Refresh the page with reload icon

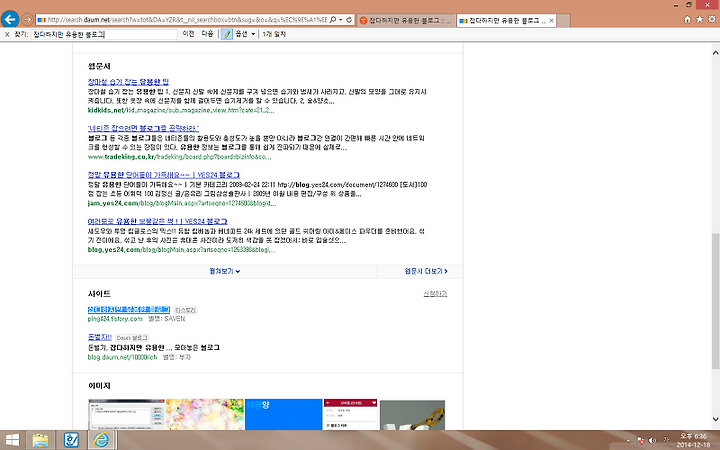coord(349,20)
